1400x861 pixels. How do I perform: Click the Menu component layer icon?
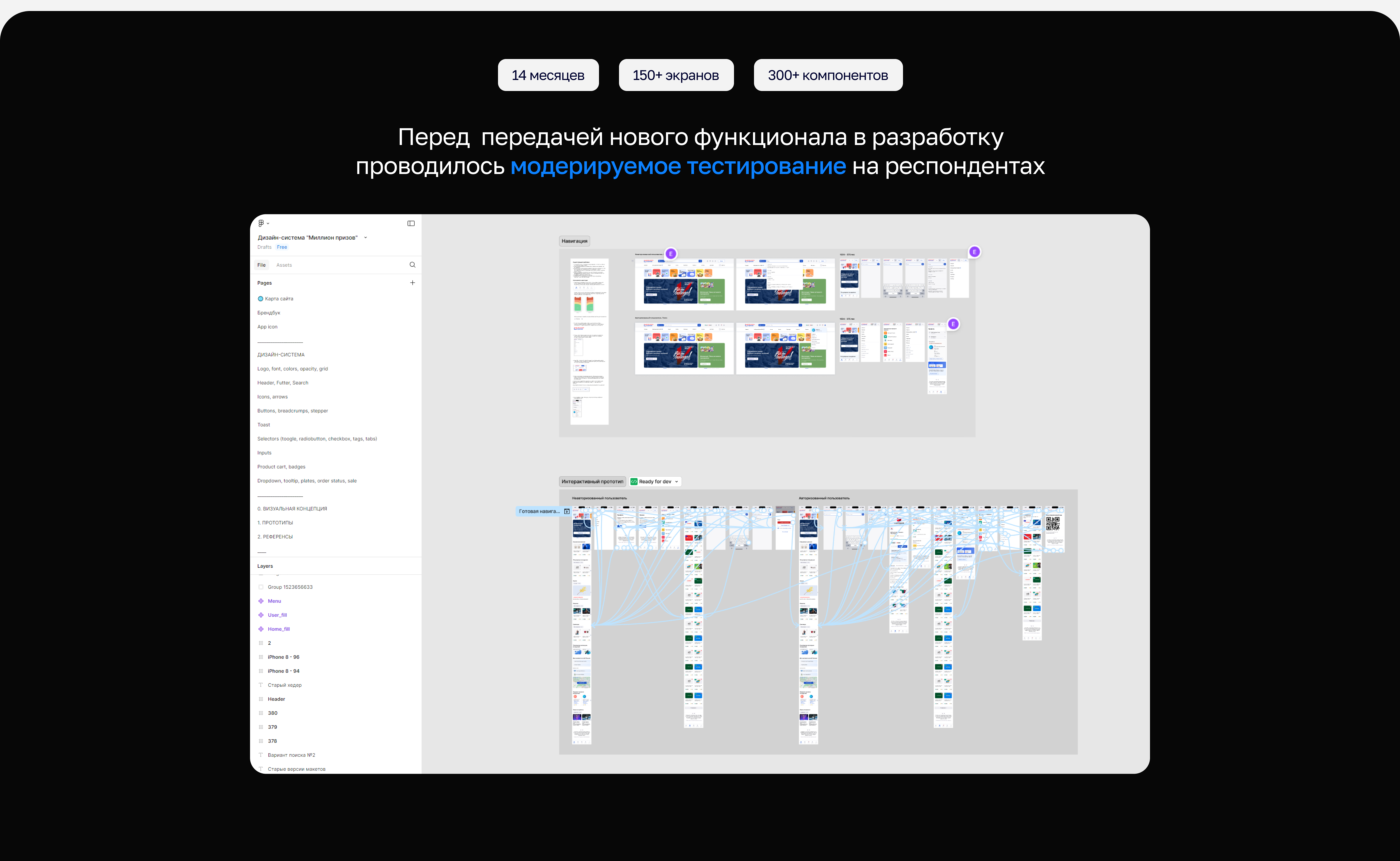point(261,601)
